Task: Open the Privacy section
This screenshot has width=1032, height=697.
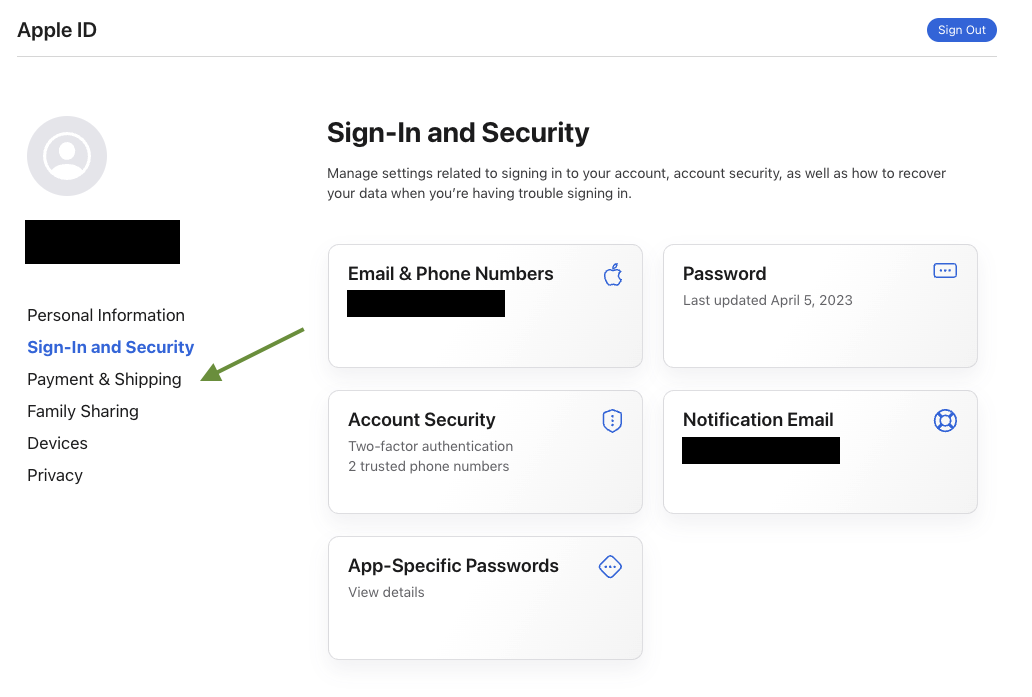Action: [x=55, y=475]
